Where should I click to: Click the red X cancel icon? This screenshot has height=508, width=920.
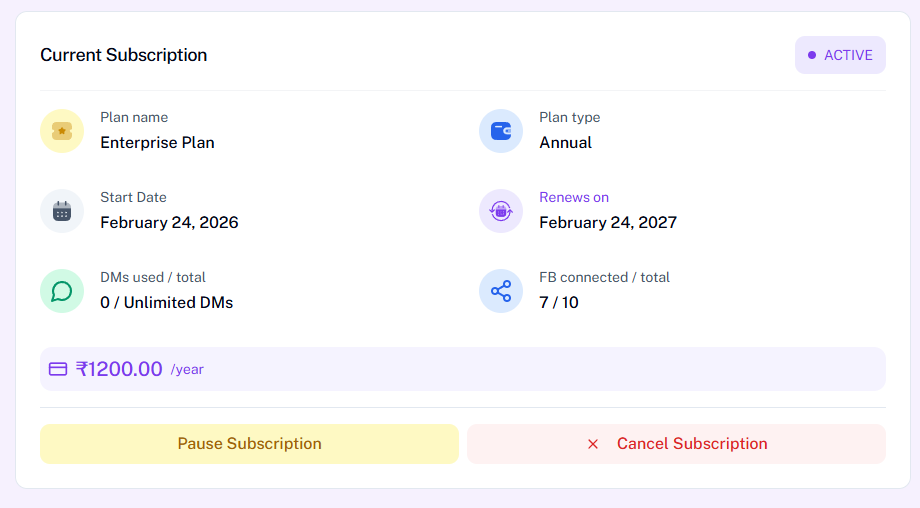(x=593, y=444)
